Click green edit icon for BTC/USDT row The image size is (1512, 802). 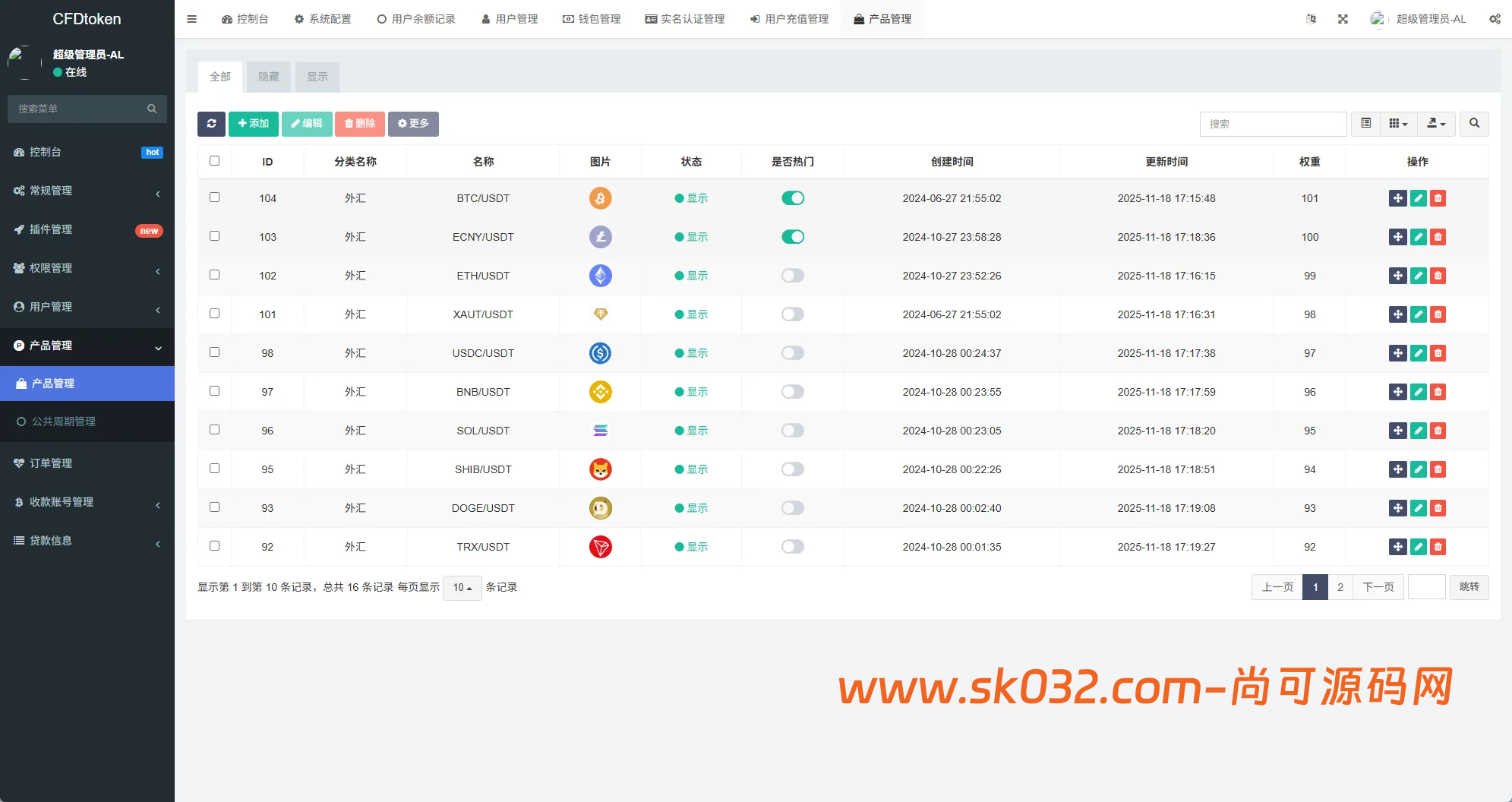(1418, 198)
